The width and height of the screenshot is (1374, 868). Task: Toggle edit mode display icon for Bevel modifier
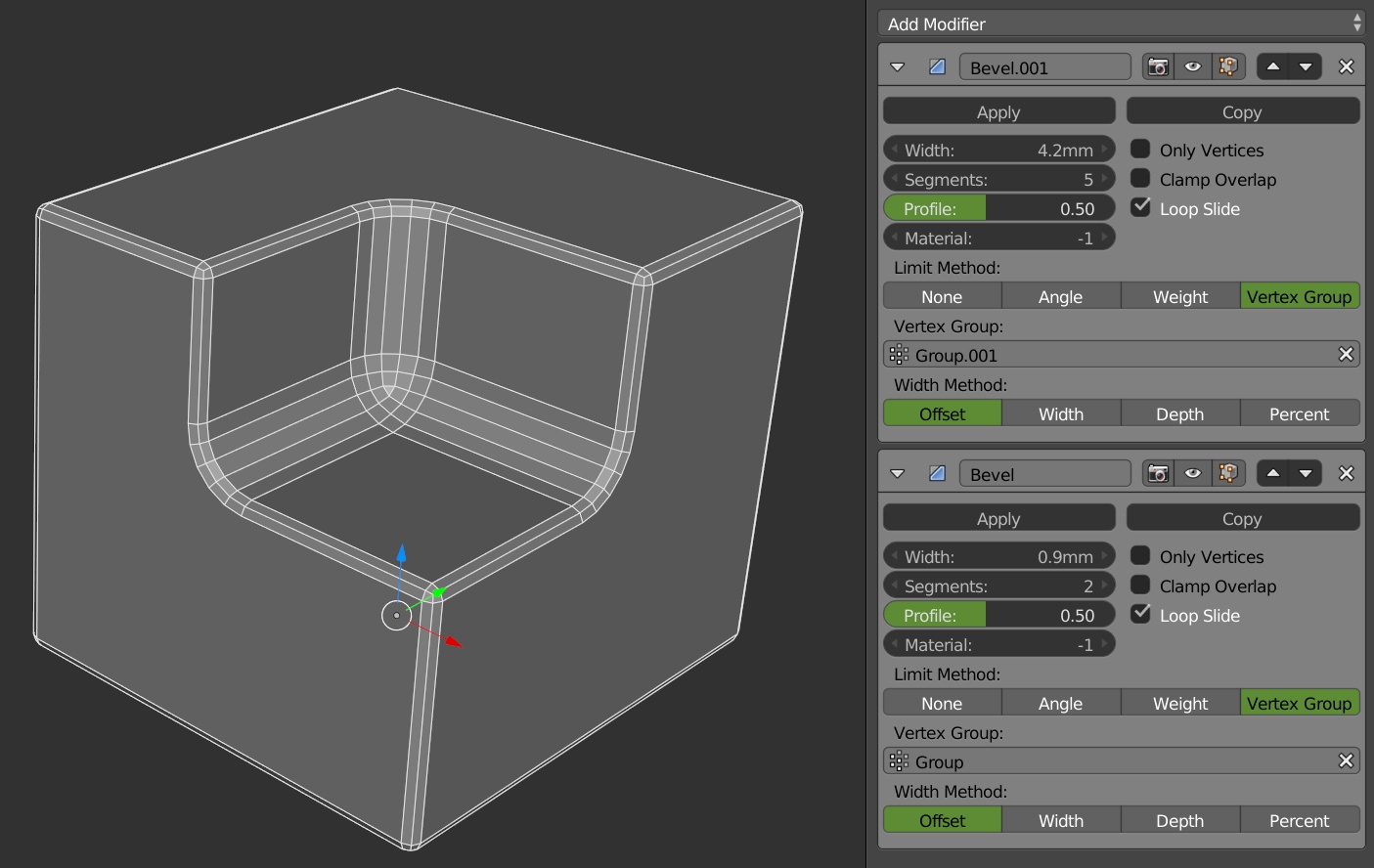tap(1228, 473)
